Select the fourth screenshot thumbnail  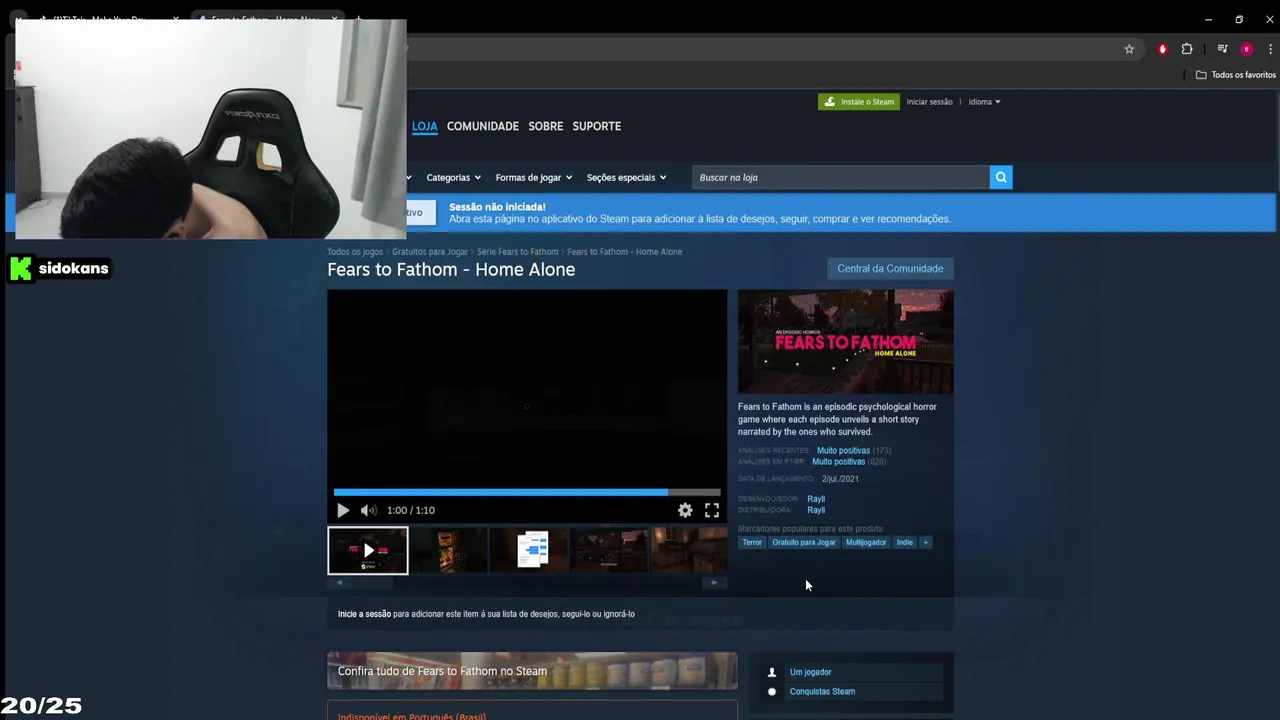pyautogui.click(x=610, y=550)
